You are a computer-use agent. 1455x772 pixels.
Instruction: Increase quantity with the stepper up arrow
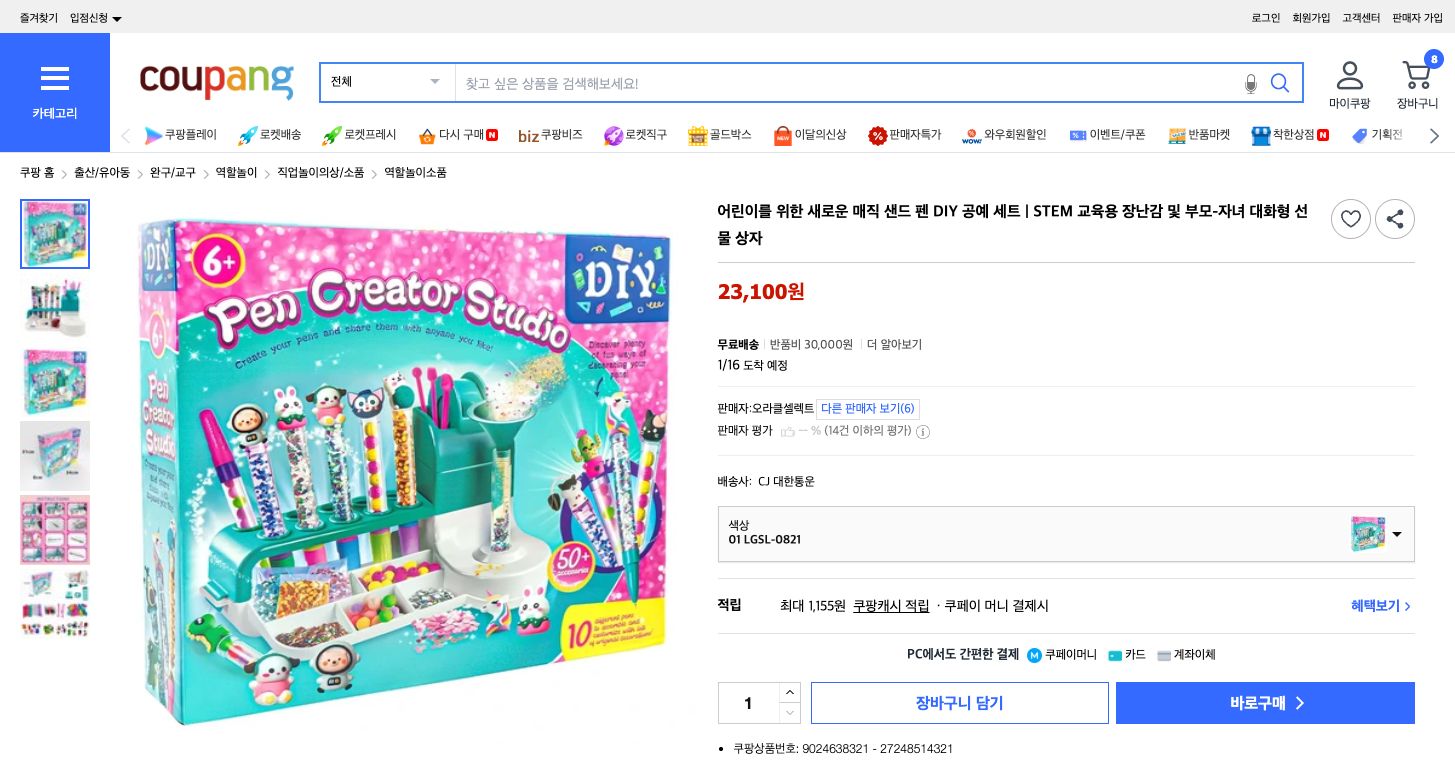(790, 692)
